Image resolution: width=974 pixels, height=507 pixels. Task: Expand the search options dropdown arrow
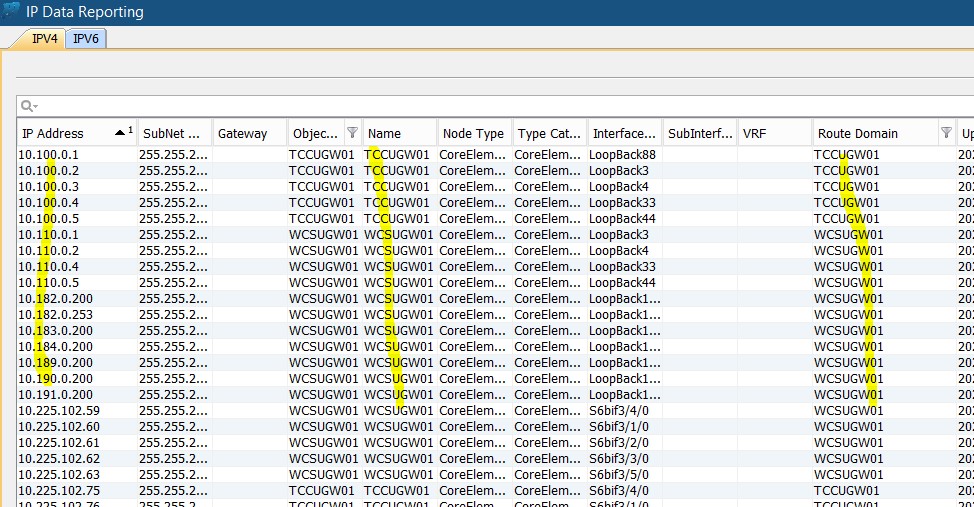(36, 107)
